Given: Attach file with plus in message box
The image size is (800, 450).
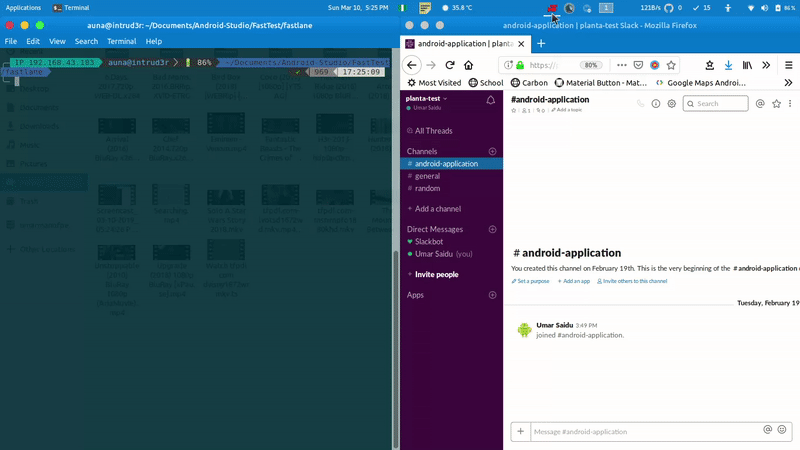Looking at the screenshot, I should click(520, 432).
